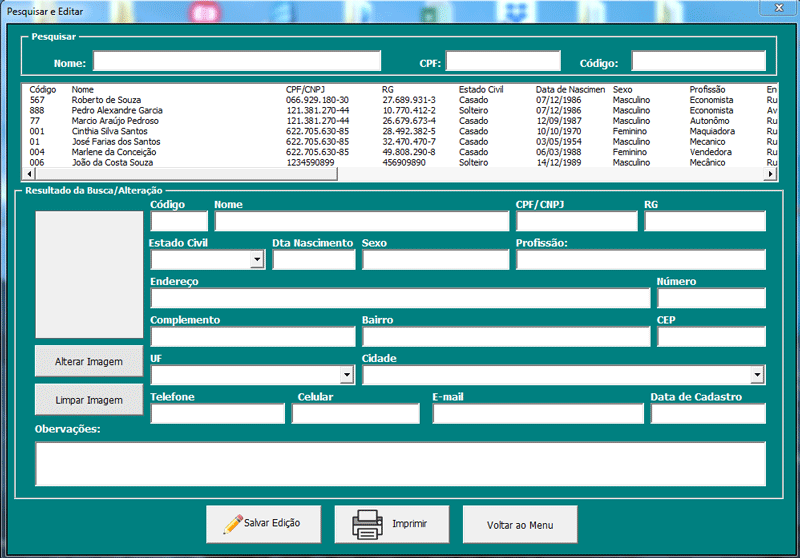Select the Marlene da Conceição row
This screenshot has height=558, width=800.
[401, 152]
